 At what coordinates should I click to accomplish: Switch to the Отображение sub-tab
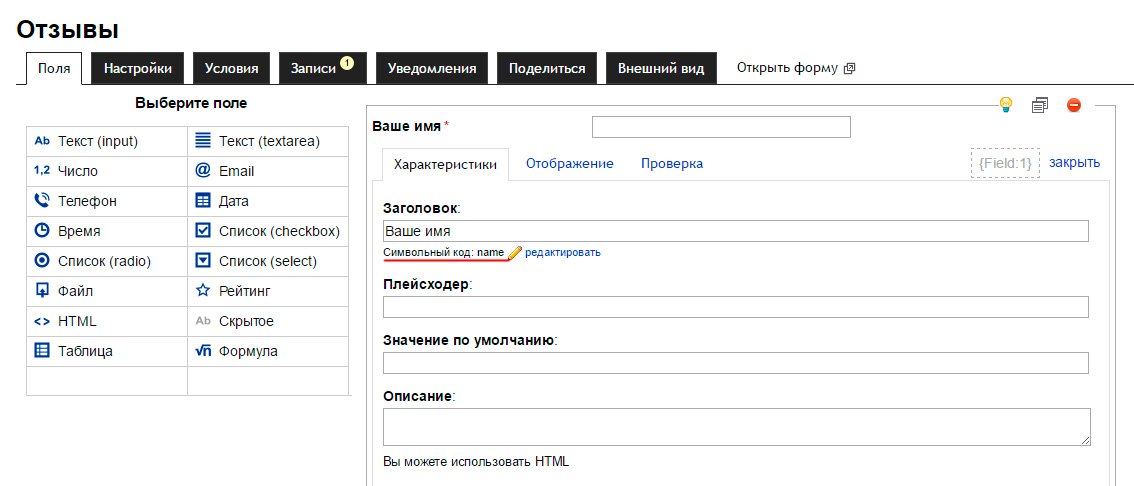pyautogui.click(x=569, y=163)
